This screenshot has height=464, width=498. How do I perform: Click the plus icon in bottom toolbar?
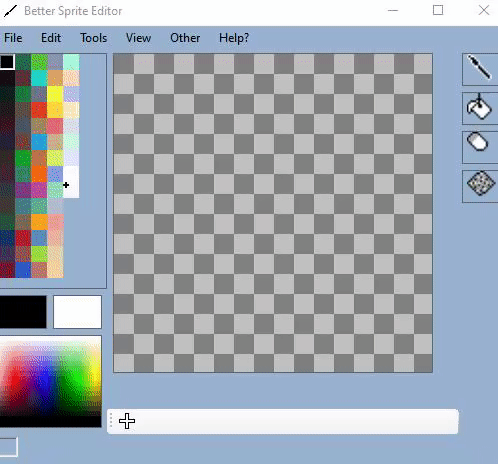click(x=127, y=421)
